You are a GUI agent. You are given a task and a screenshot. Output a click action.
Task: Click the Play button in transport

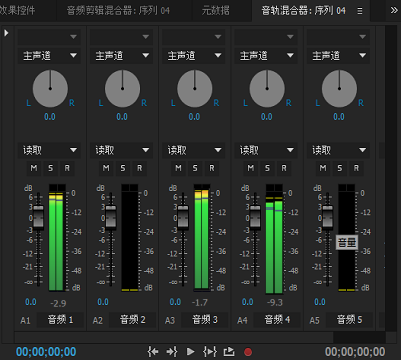pos(191,351)
